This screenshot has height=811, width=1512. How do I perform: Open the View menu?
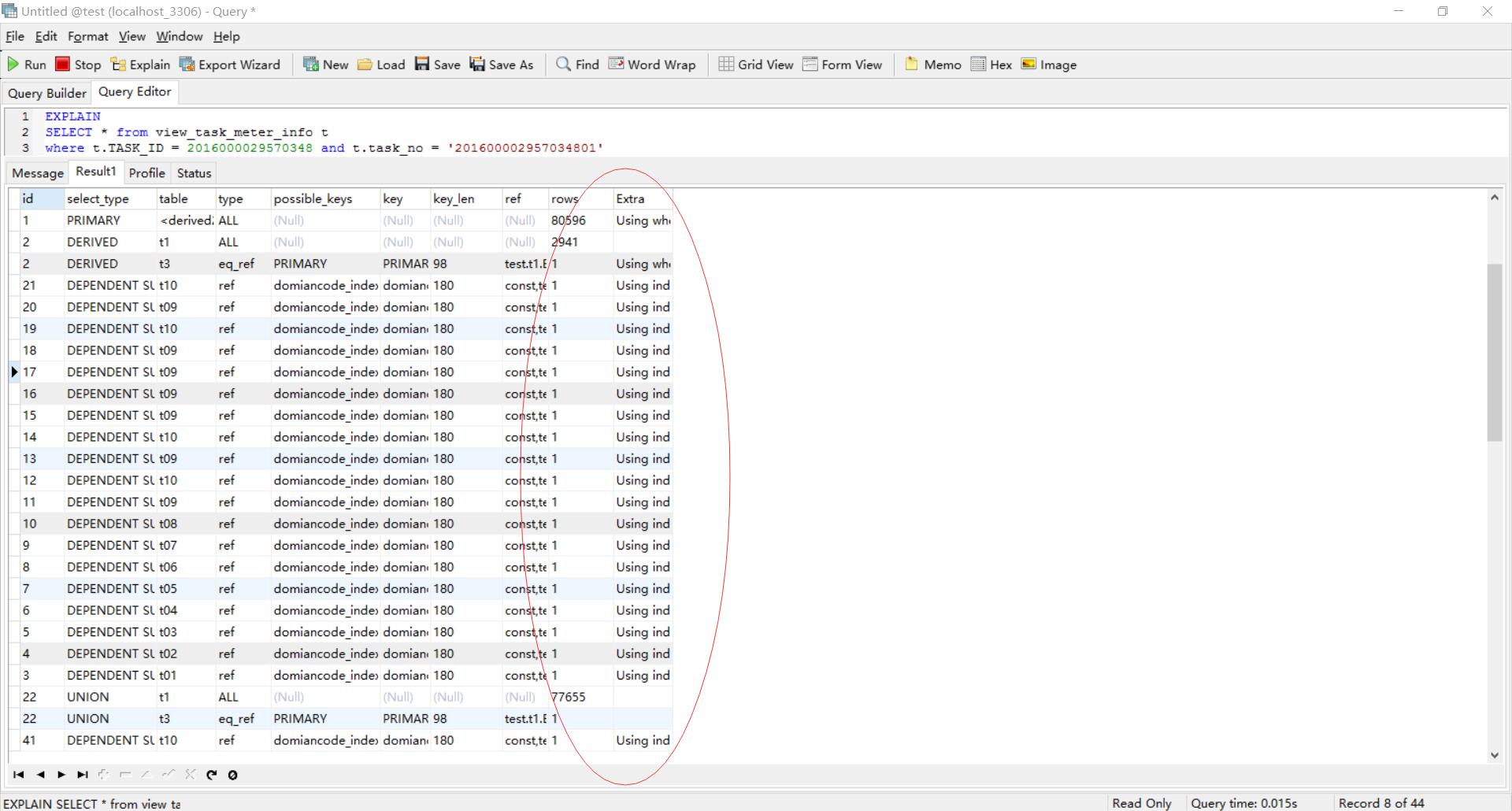(132, 36)
